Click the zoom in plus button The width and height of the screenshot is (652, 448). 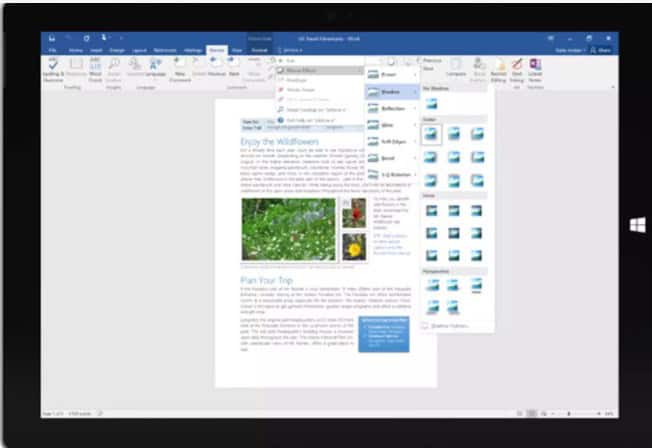tap(598, 413)
